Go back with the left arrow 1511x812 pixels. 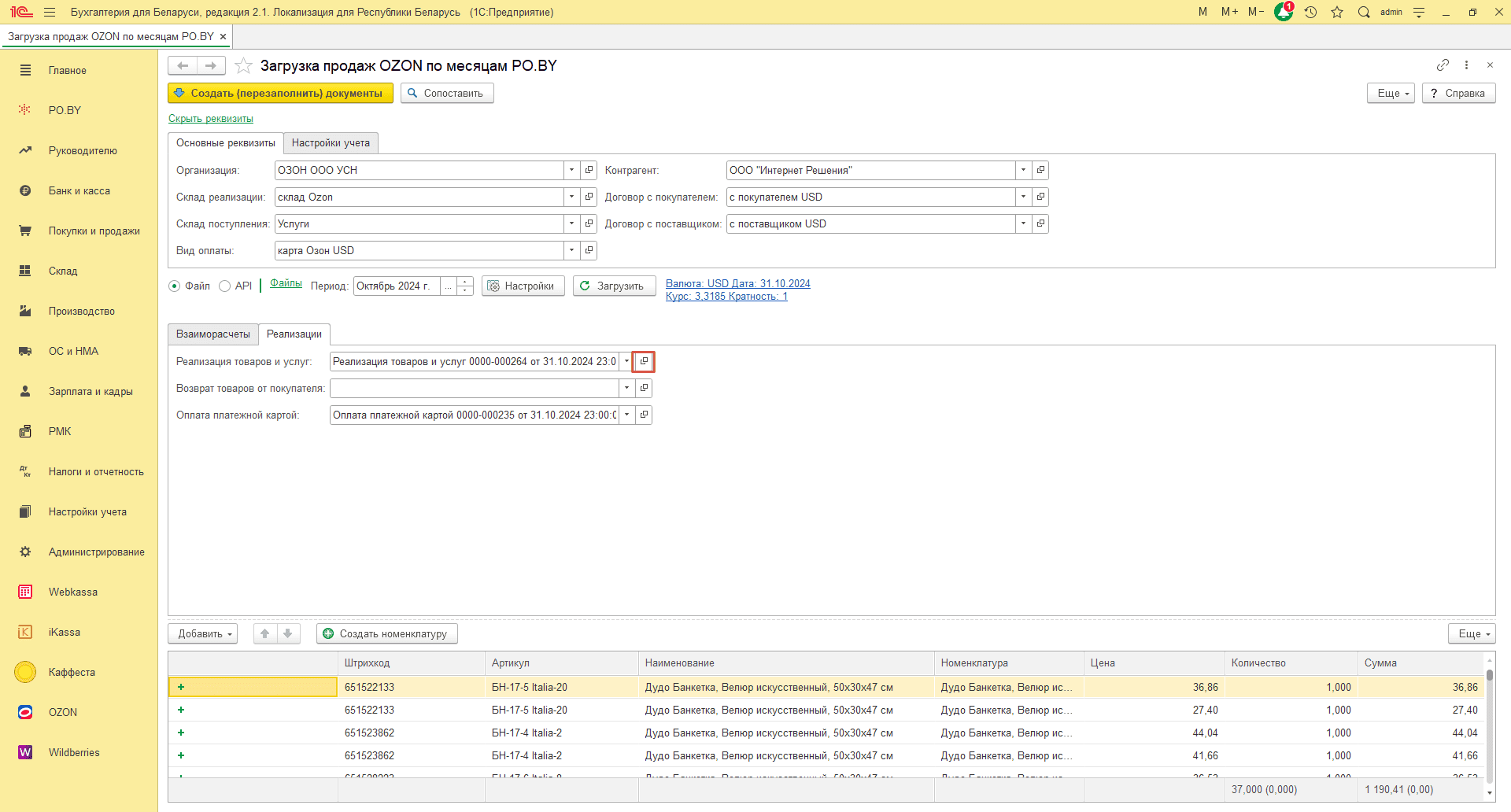(183, 65)
